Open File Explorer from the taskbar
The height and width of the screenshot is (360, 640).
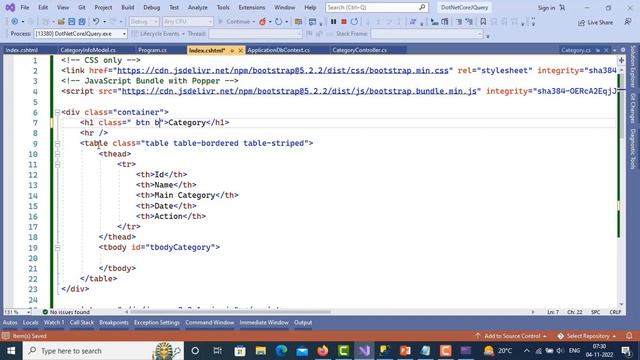[x=260, y=351]
